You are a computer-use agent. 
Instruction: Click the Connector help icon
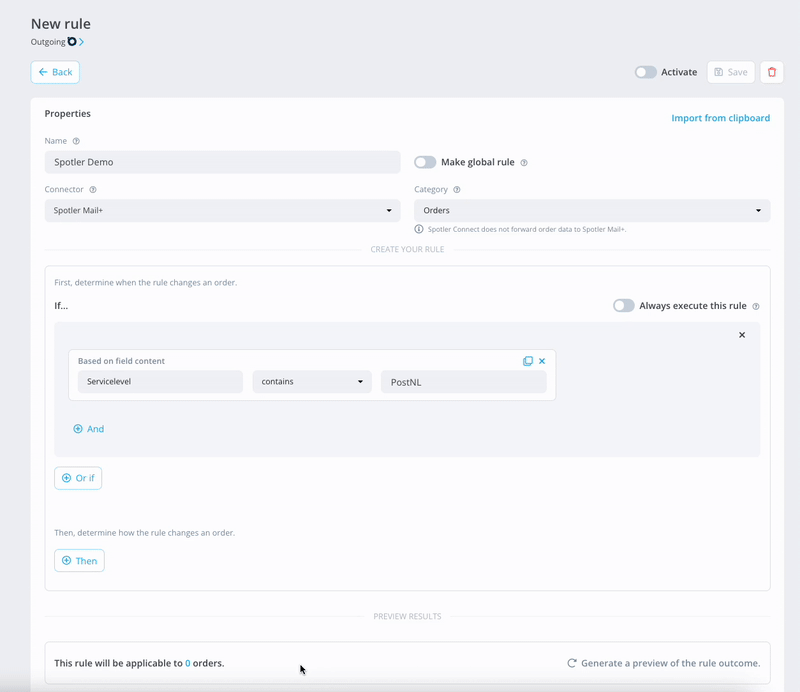click(93, 189)
